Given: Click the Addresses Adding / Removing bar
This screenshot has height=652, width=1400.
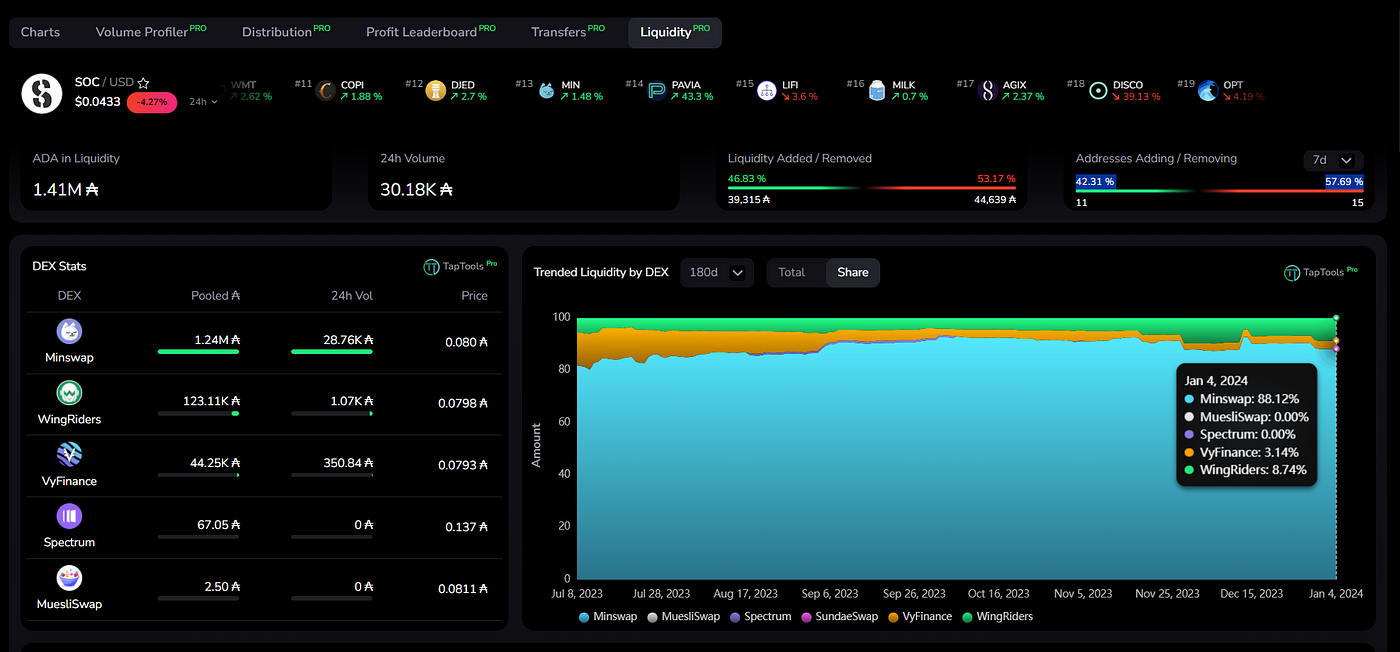Looking at the screenshot, I should tap(1219, 190).
